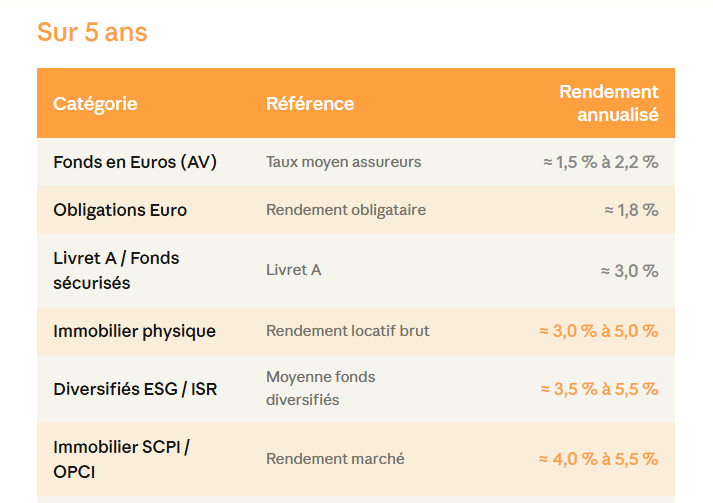Click the Rendement annualisé column header
713x503 pixels.
[x=608, y=103]
